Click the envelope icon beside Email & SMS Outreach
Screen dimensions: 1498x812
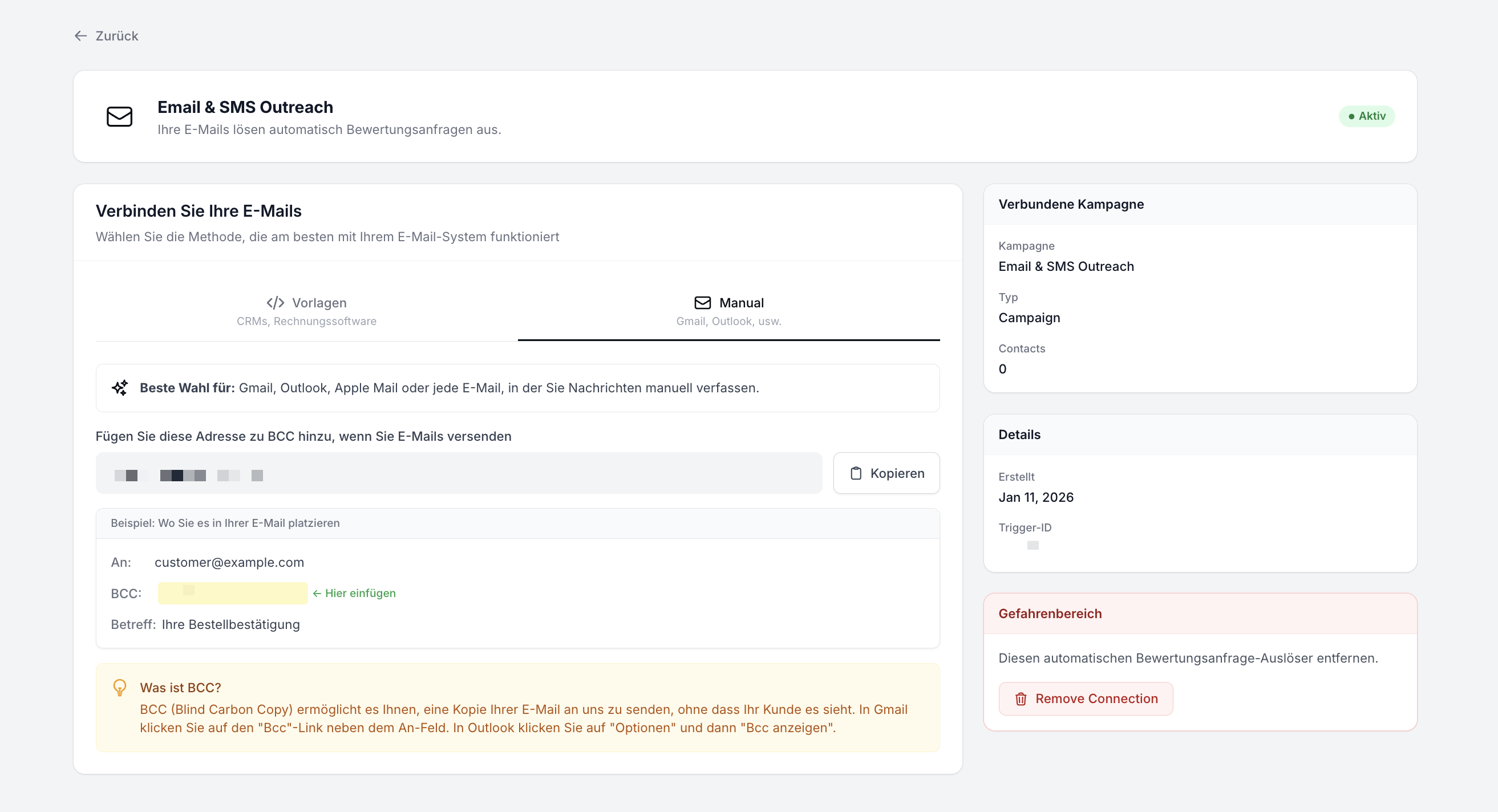[119, 116]
